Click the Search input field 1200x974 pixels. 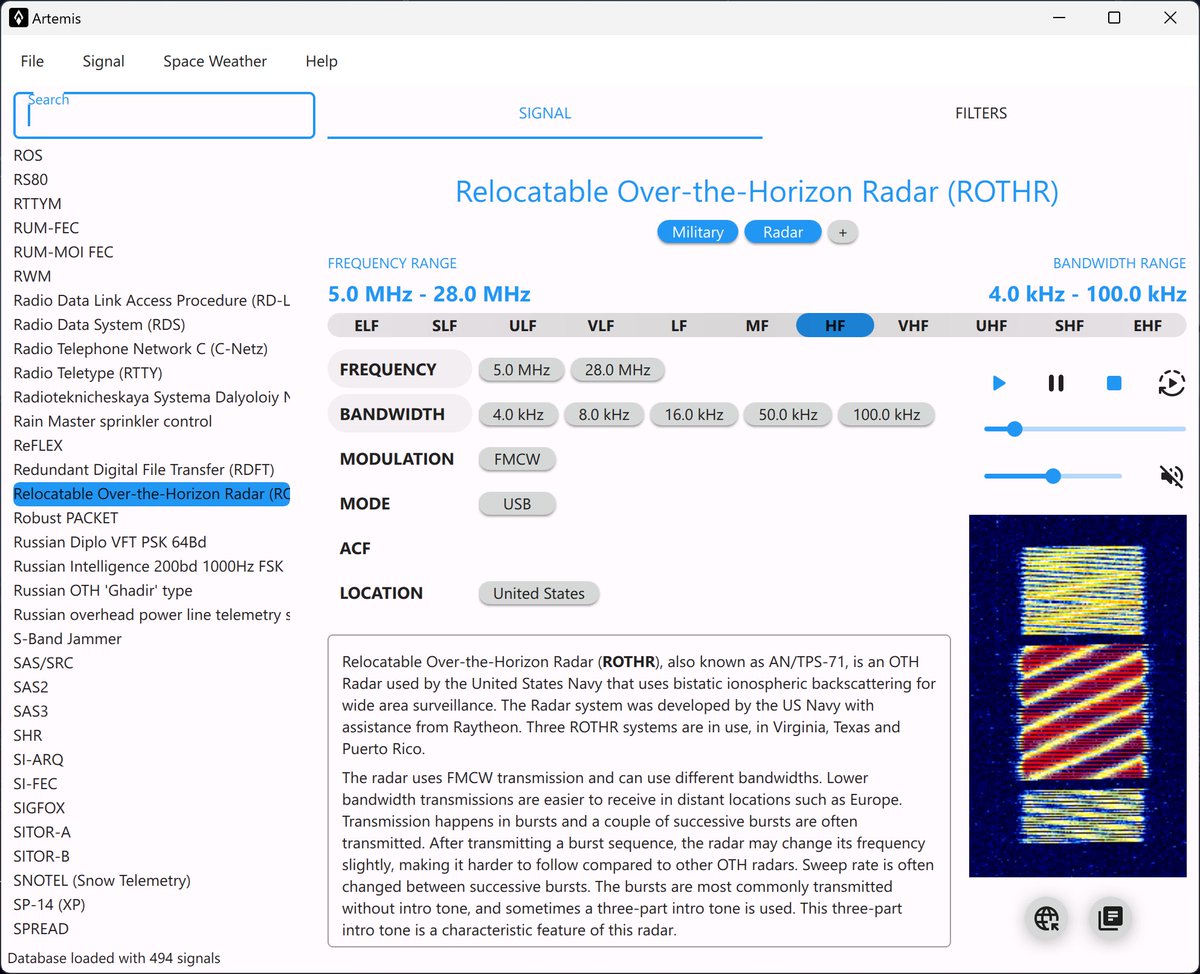click(x=164, y=116)
